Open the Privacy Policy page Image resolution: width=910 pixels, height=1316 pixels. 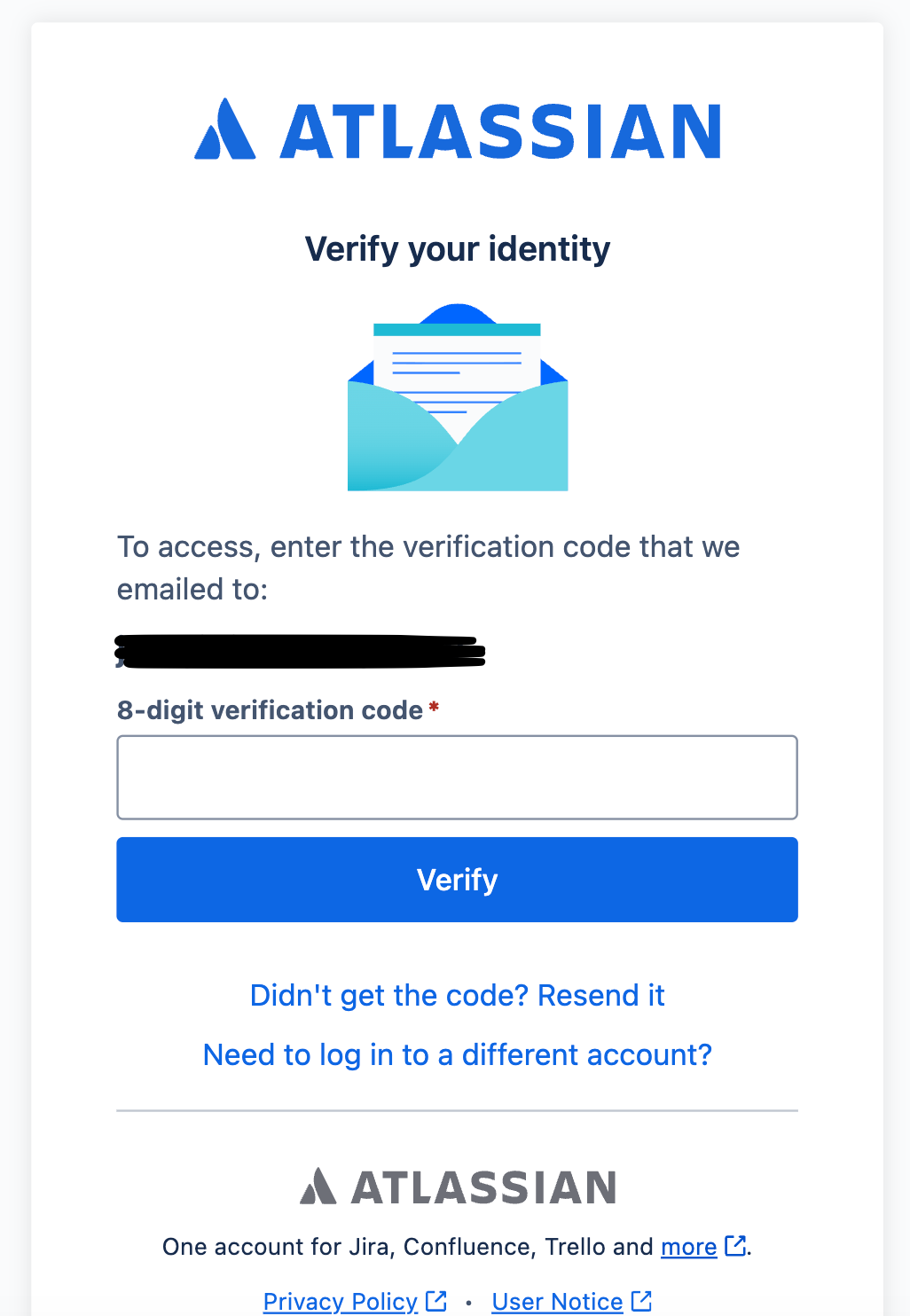pos(340,1300)
